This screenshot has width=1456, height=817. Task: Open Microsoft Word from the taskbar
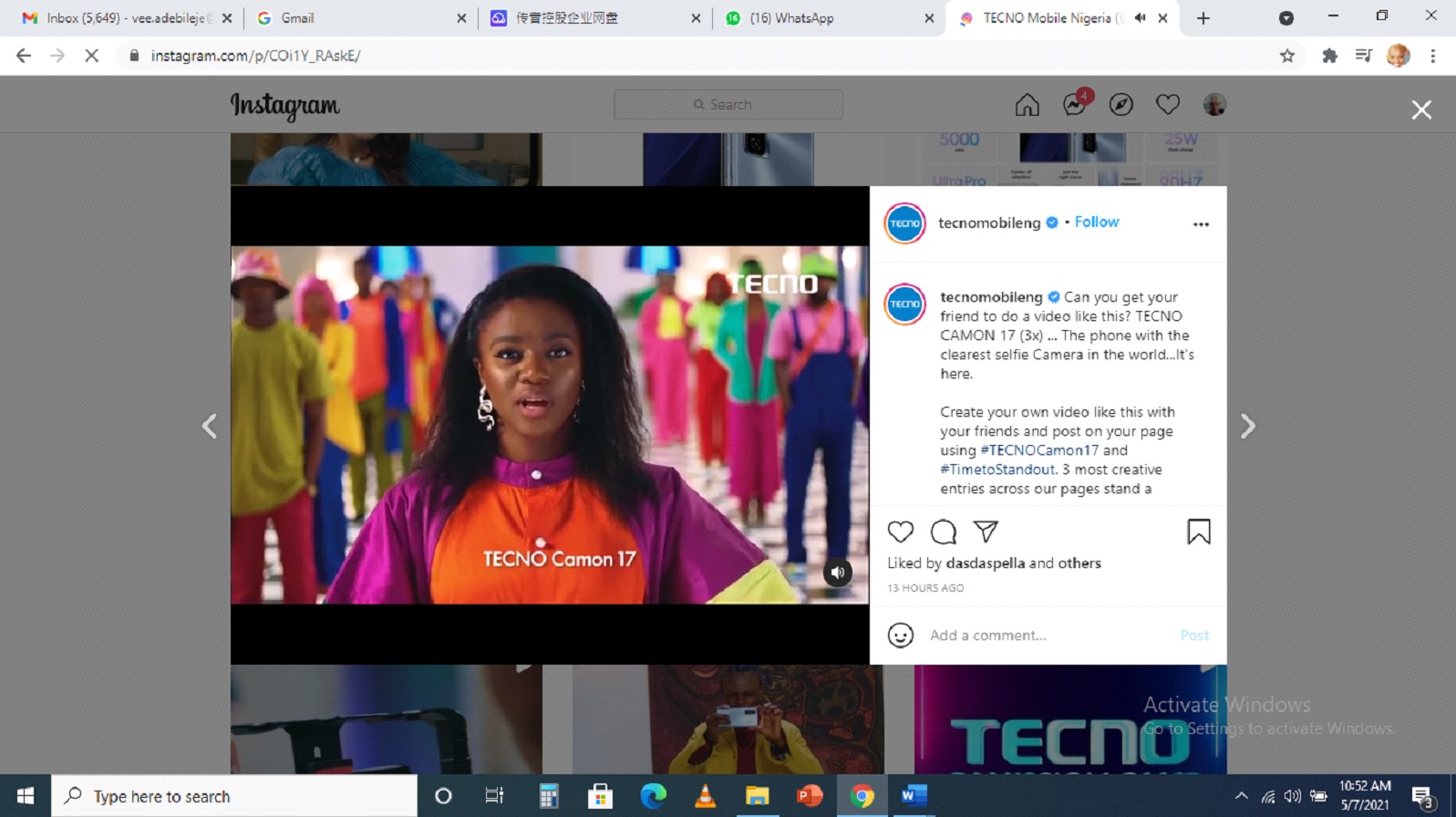(x=913, y=796)
